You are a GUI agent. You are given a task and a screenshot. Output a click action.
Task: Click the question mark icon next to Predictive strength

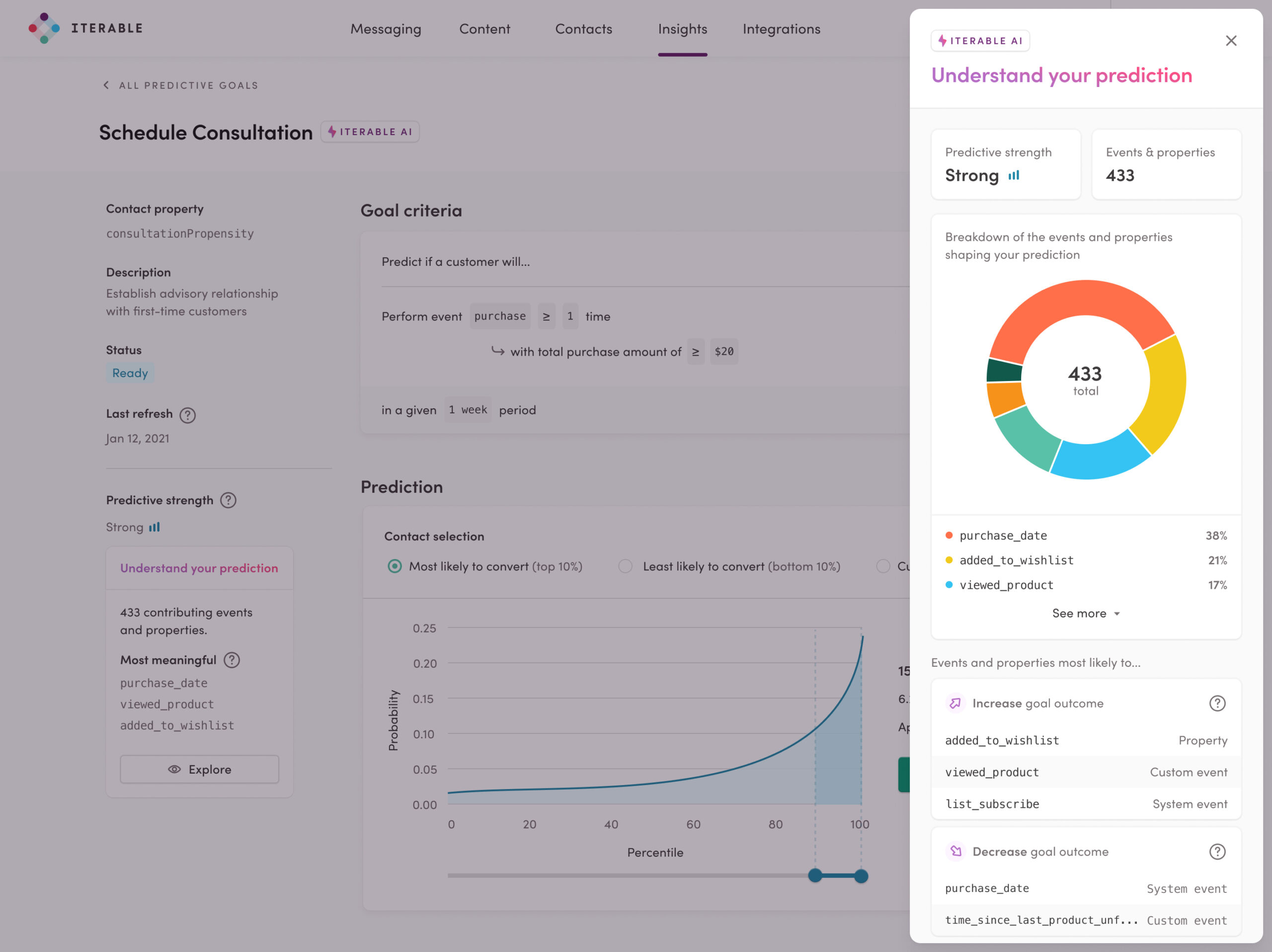[x=228, y=500]
